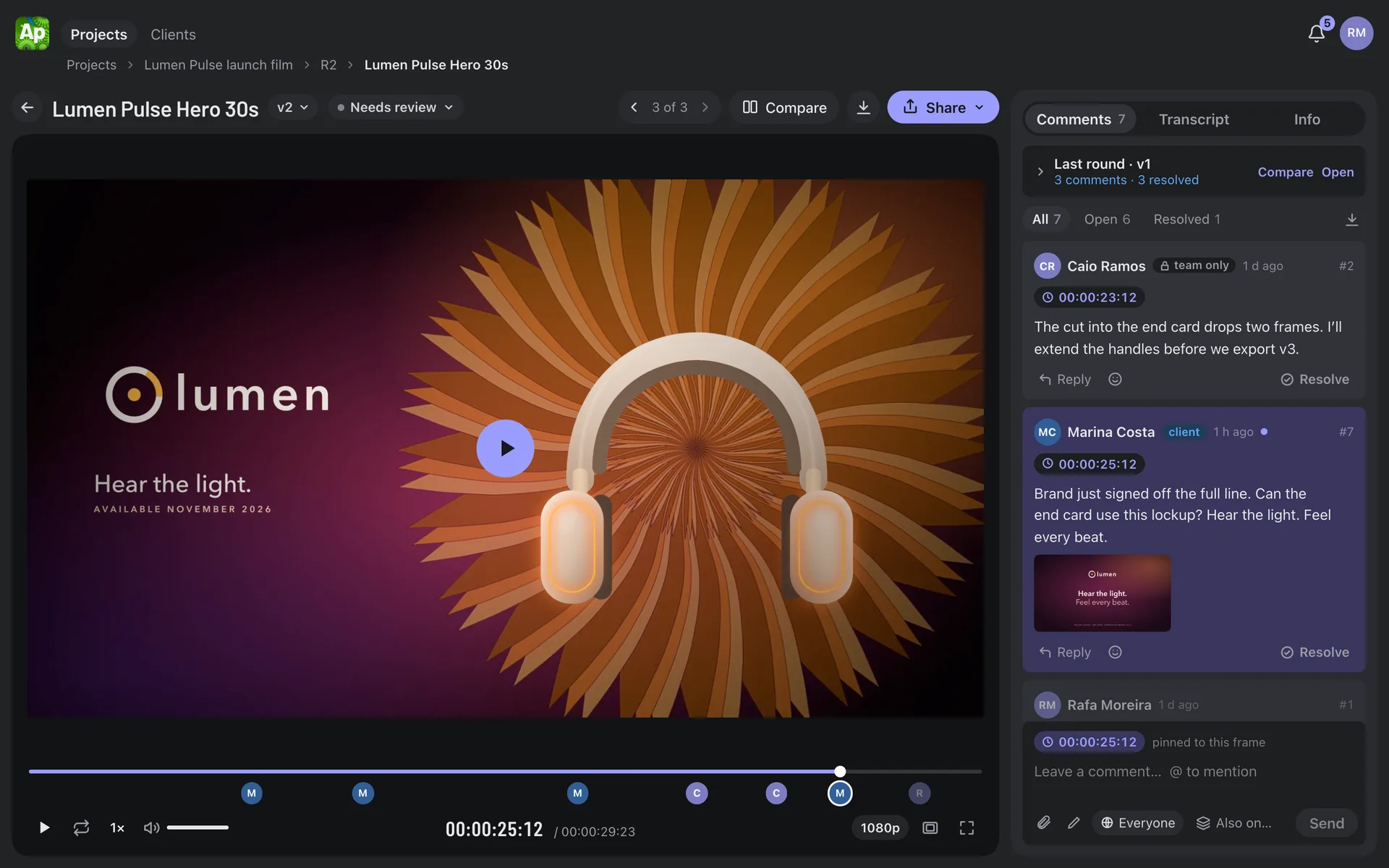Image resolution: width=1389 pixels, height=868 pixels.
Task: Click the R marker on timeline
Action: [919, 793]
